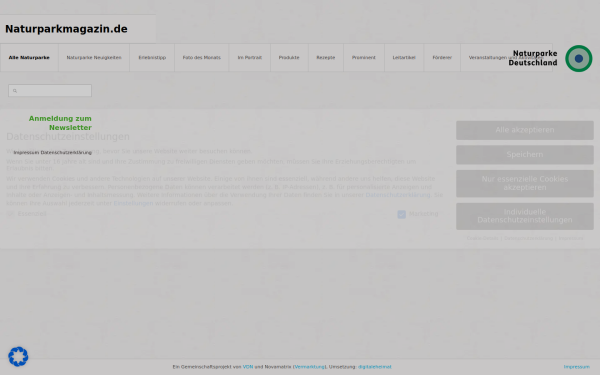The image size is (600, 375).
Task: Open the Produkte menu item
Action: tap(289, 57)
